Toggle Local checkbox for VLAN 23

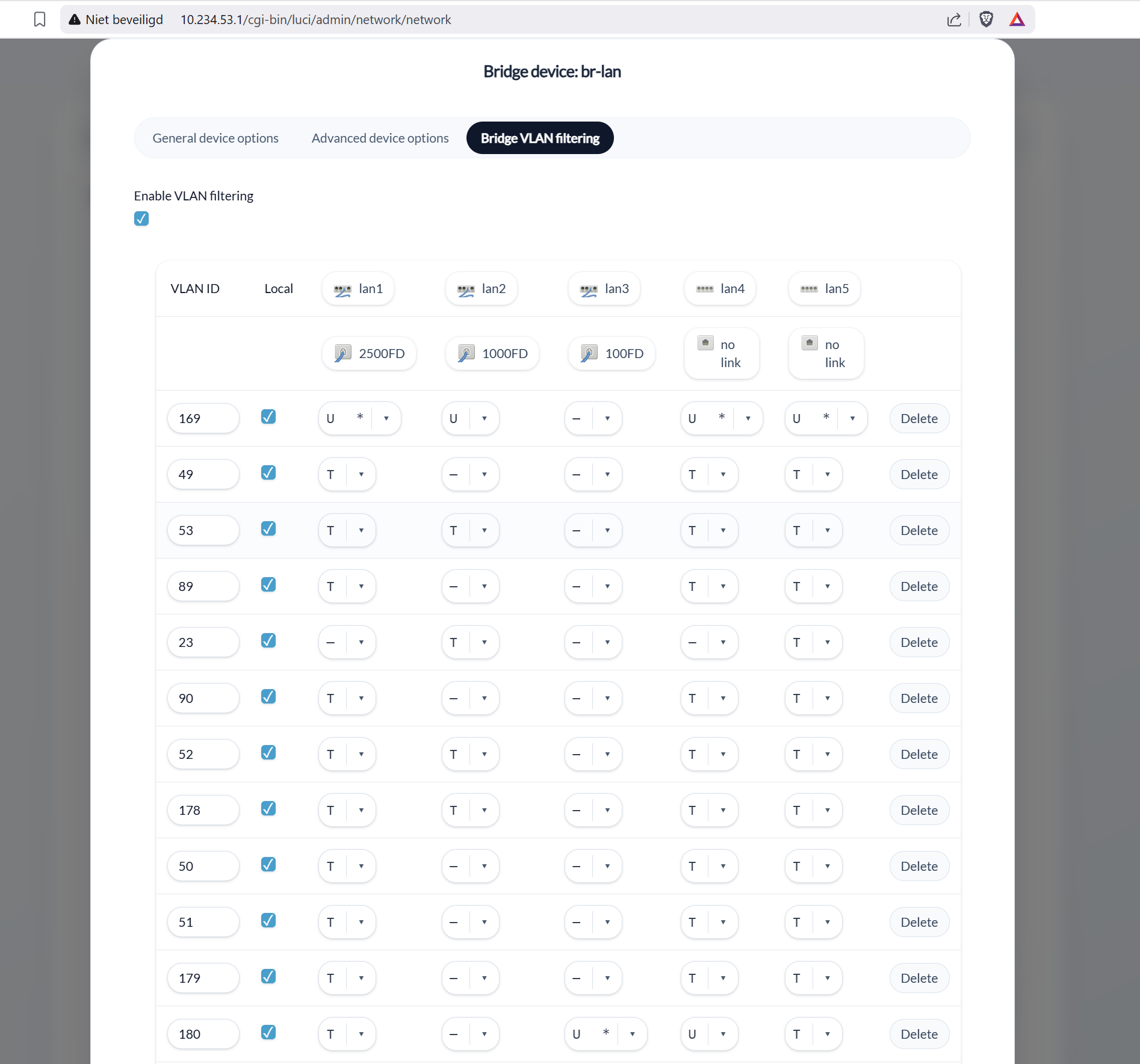coord(268,641)
